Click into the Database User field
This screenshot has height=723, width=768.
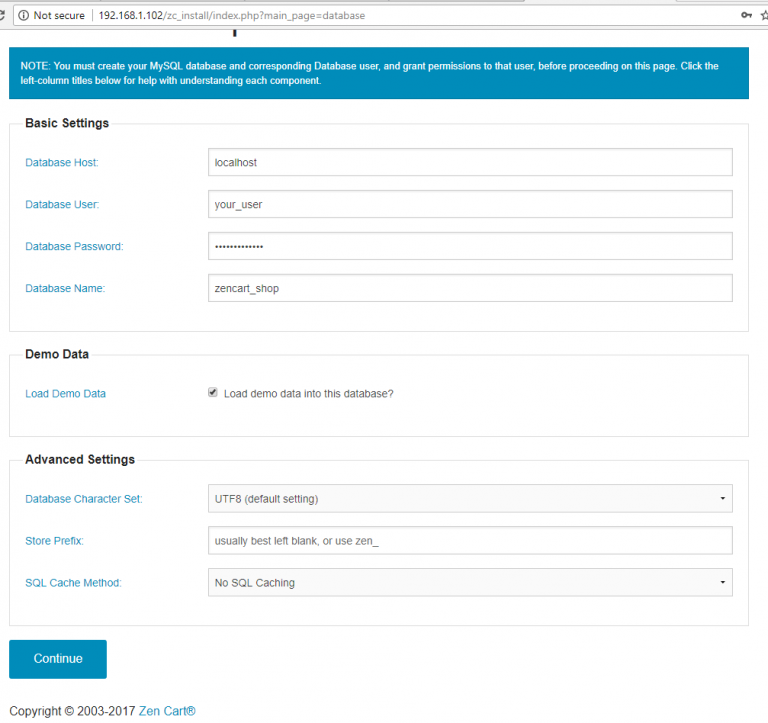tap(470, 204)
